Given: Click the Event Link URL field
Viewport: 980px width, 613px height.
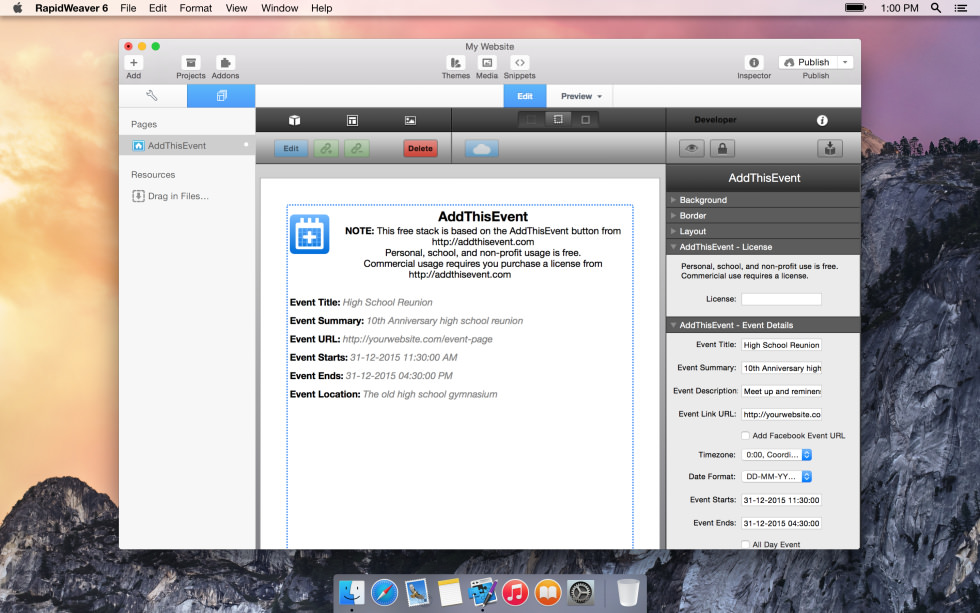Looking at the screenshot, I should [781, 414].
